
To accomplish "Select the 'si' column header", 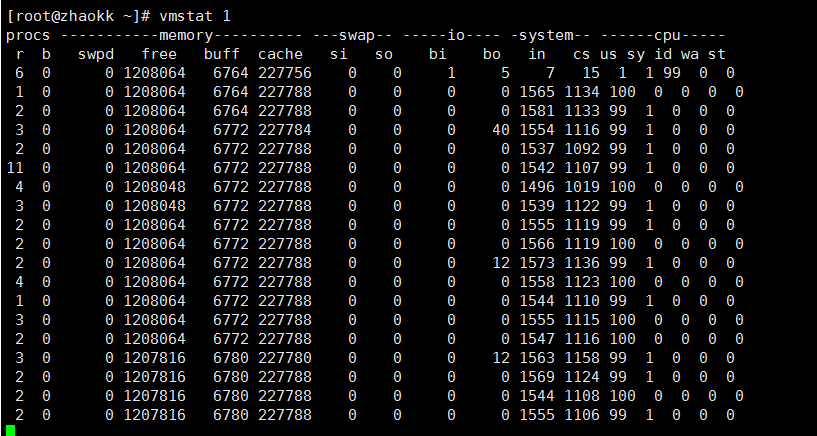I will coord(339,54).
